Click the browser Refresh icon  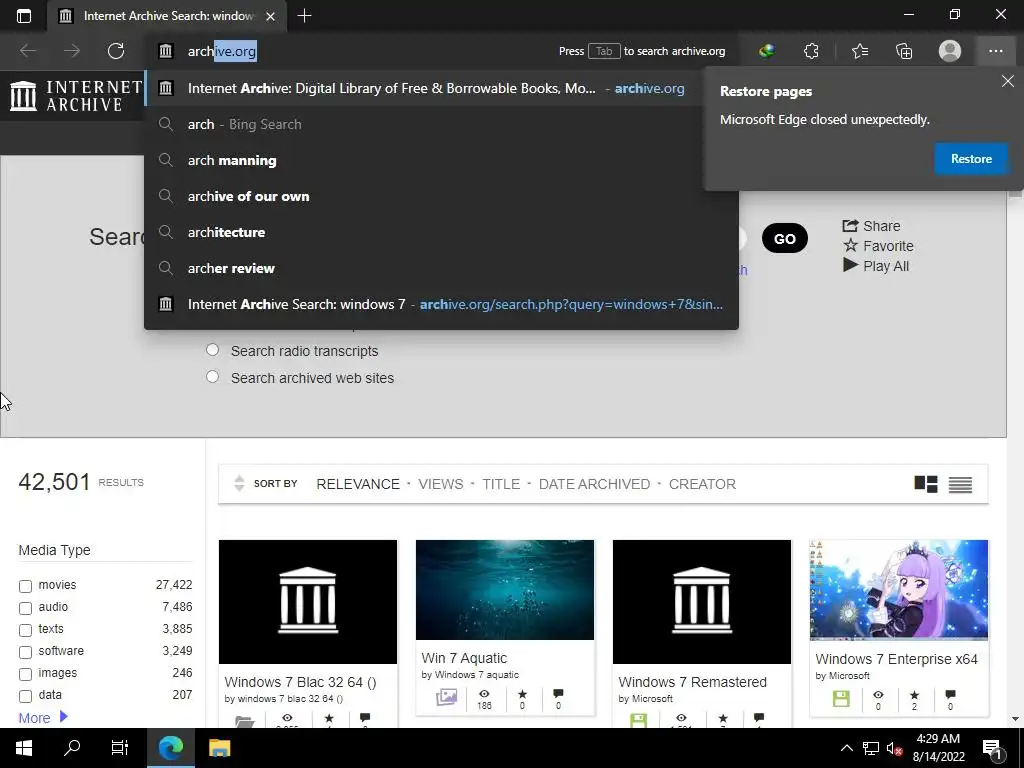[116, 51]
